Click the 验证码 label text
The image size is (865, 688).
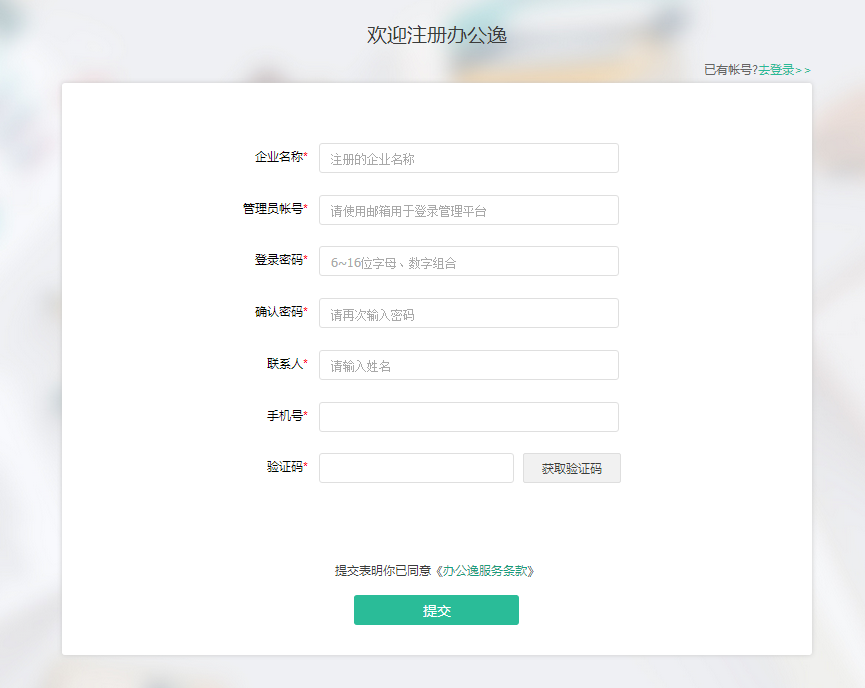285,467
